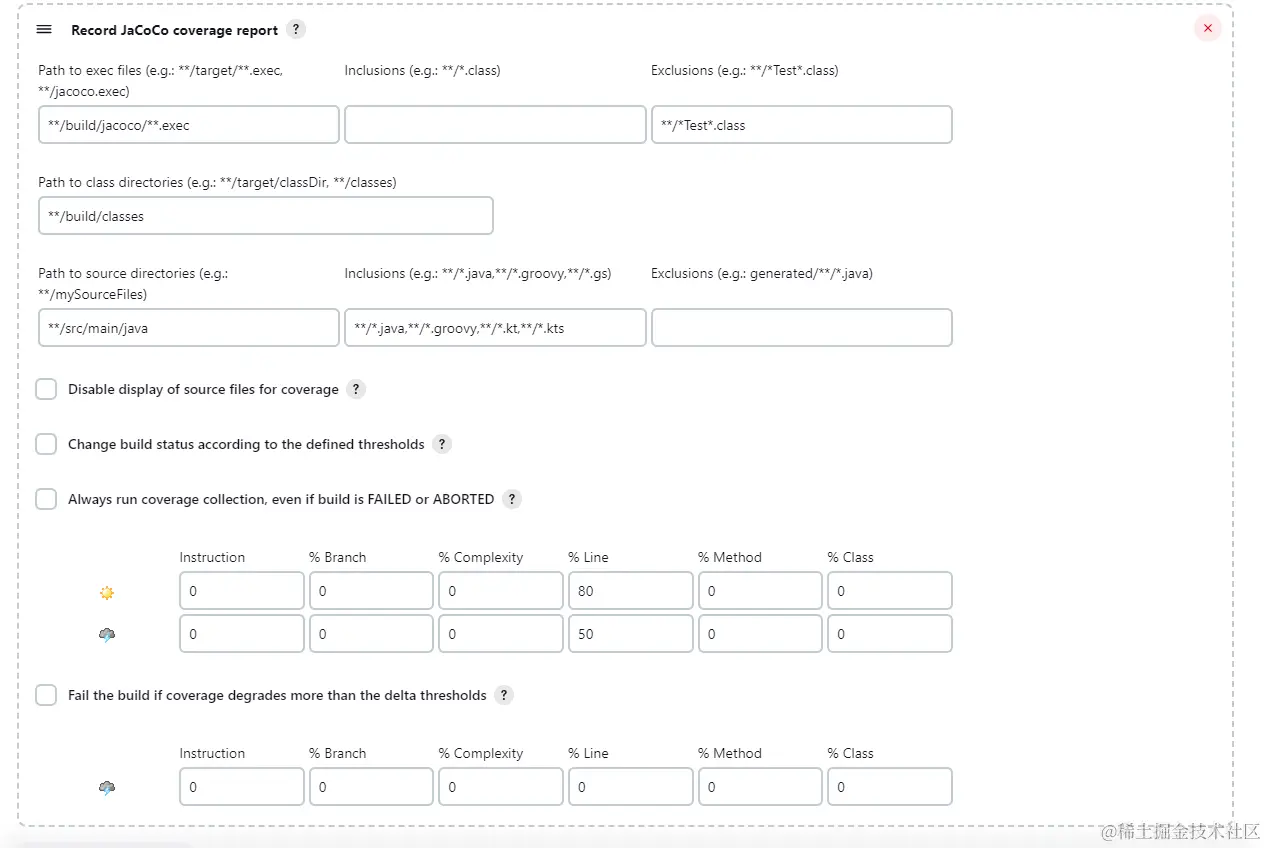Click the 'Path to class directories' label

(x=217, y=183)
